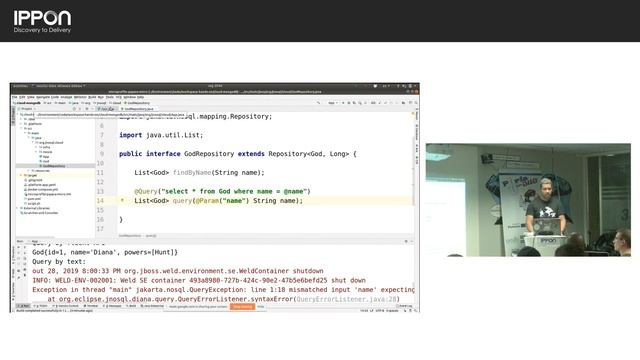Open the Project view dropdown
640x360 pixels.
[29, 109]
